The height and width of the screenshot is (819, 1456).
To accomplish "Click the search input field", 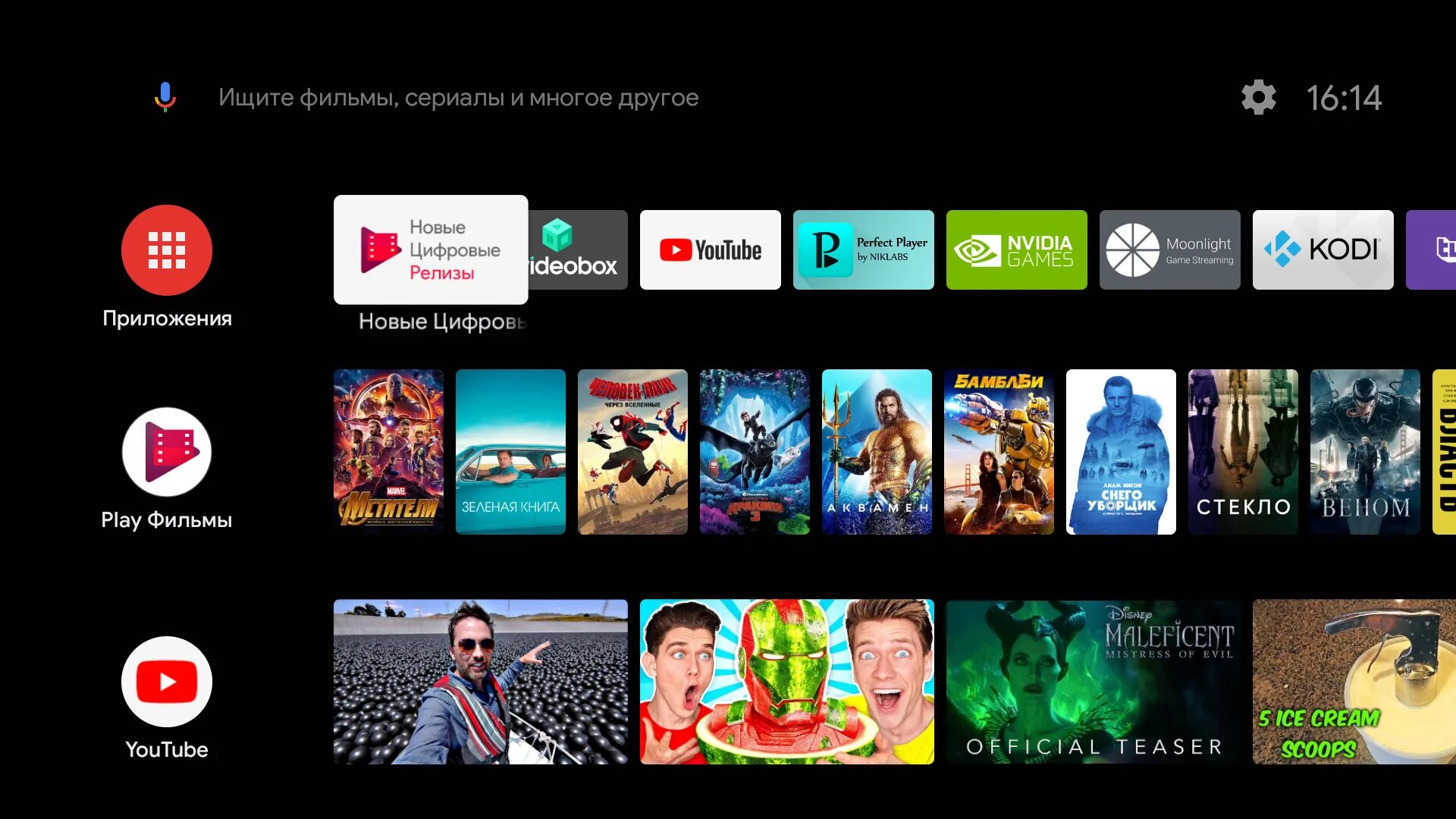I will coord(459,97).
